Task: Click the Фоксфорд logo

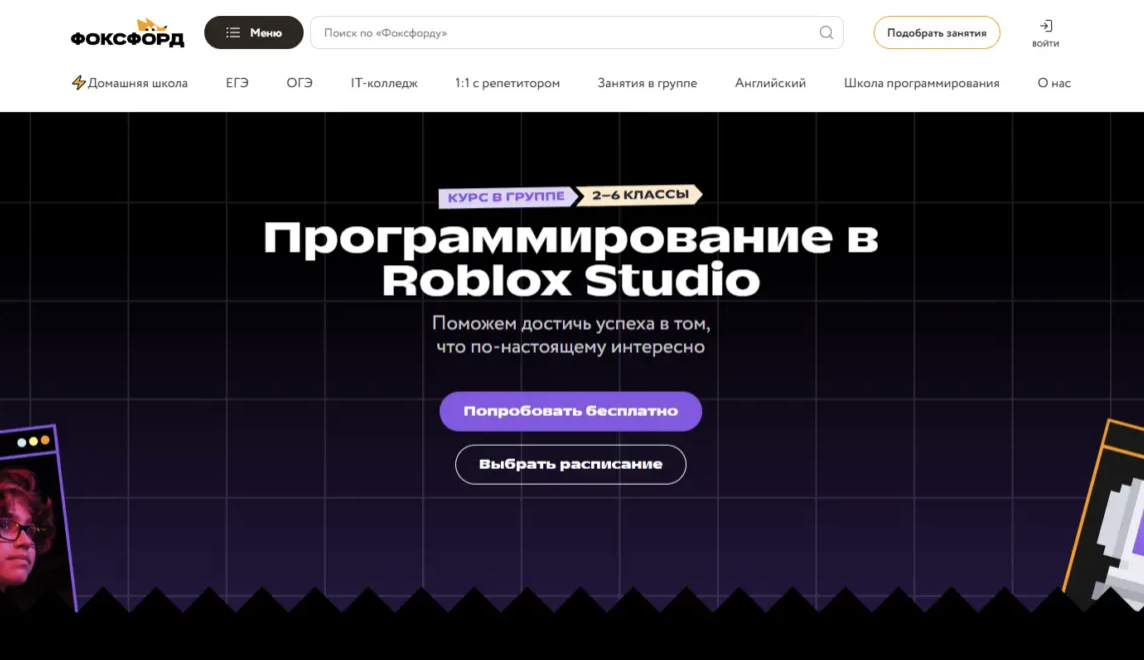Action: [x=127, y=33]
